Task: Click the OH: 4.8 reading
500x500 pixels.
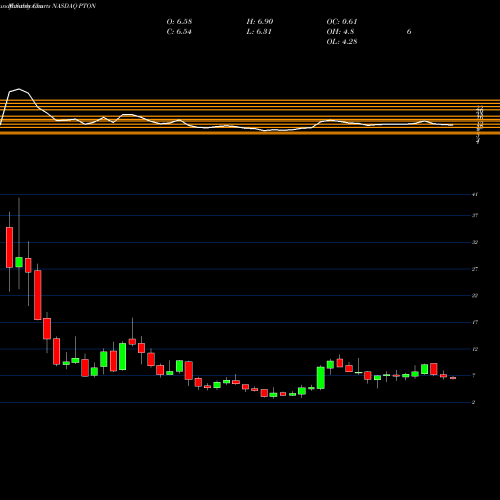Action: 340,32
